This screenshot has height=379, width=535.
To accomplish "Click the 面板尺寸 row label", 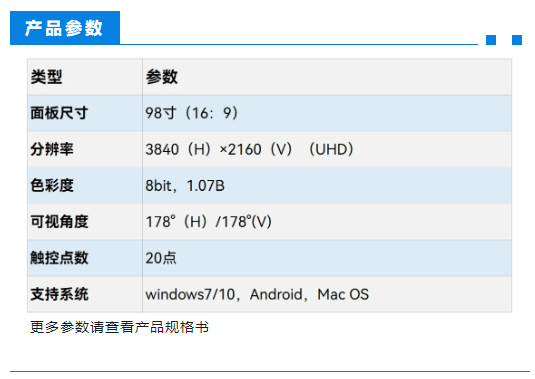I will coord(59,113).
